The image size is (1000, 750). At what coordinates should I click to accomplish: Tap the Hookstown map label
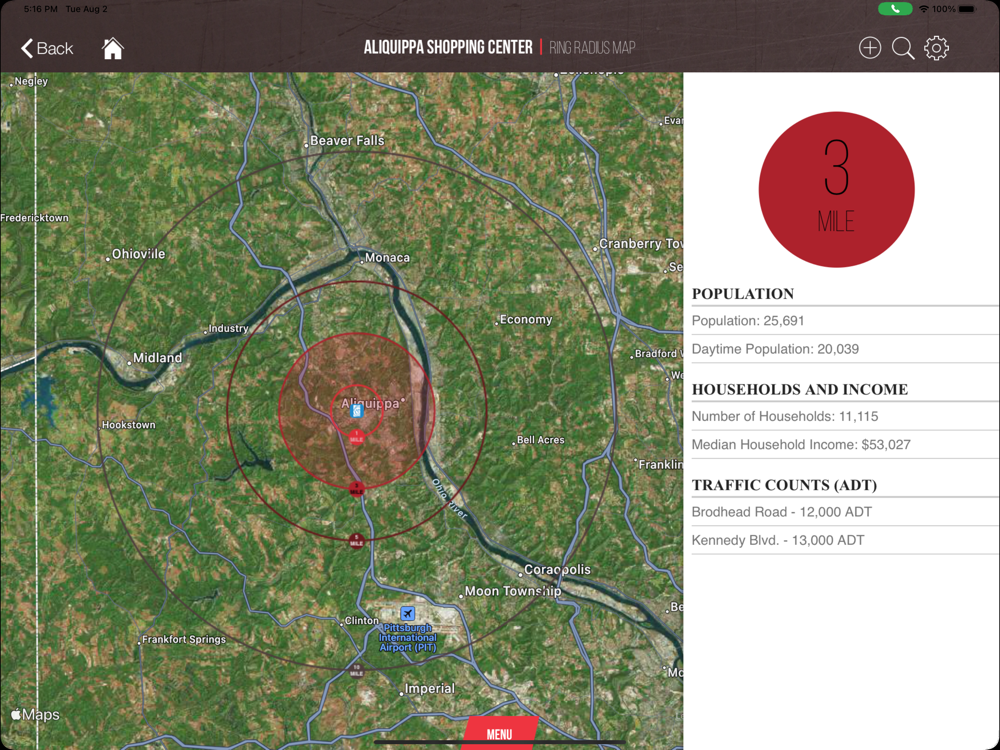click(128, 425)
